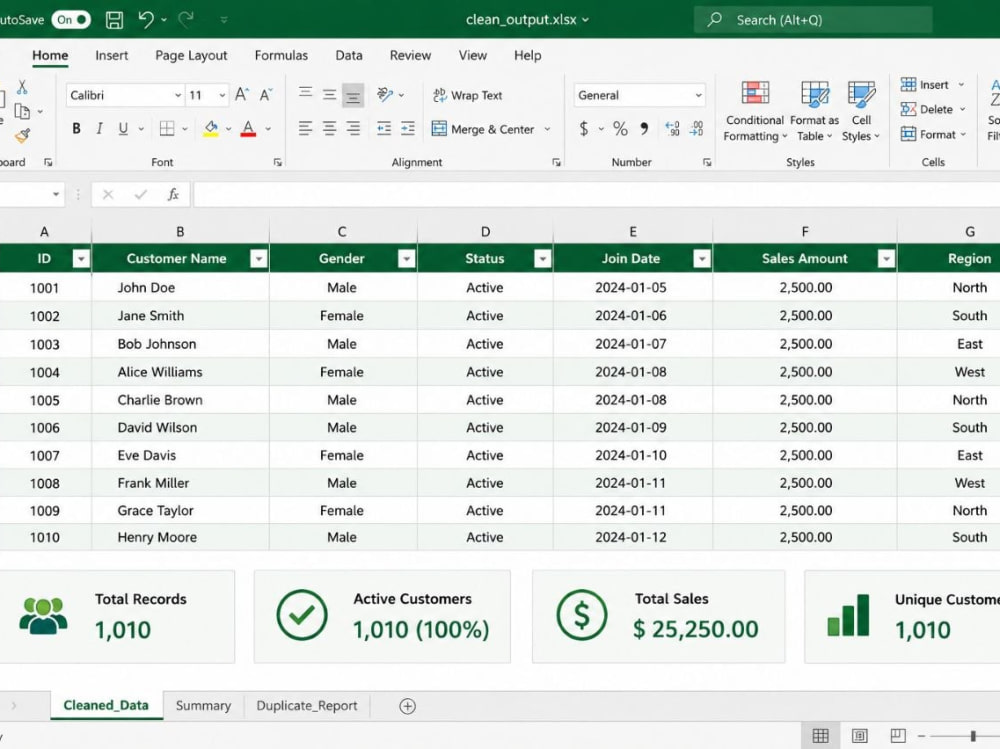The height and width of the screenshot is (749, 1000).
Task: Click Format as Table button
Action: coord(814,112)
